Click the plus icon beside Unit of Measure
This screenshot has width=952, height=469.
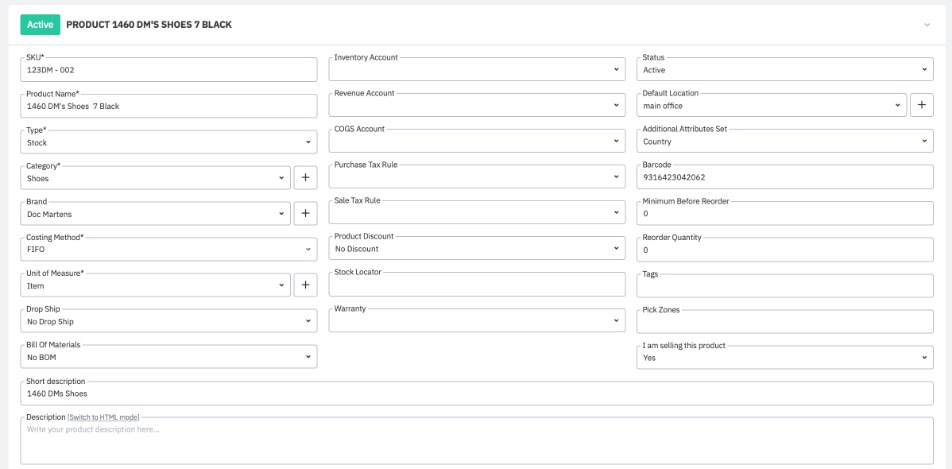[x=305, y=285]
